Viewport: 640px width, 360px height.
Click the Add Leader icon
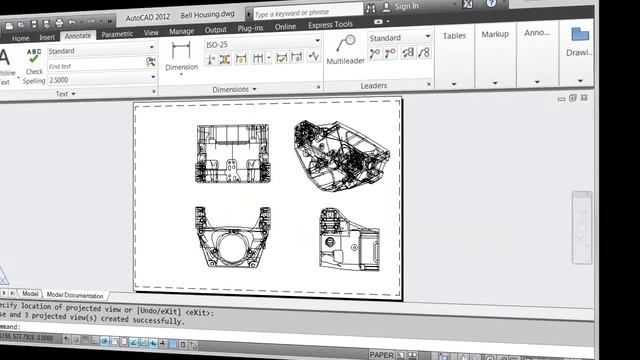pyautogui.click(x=375, y=53)
